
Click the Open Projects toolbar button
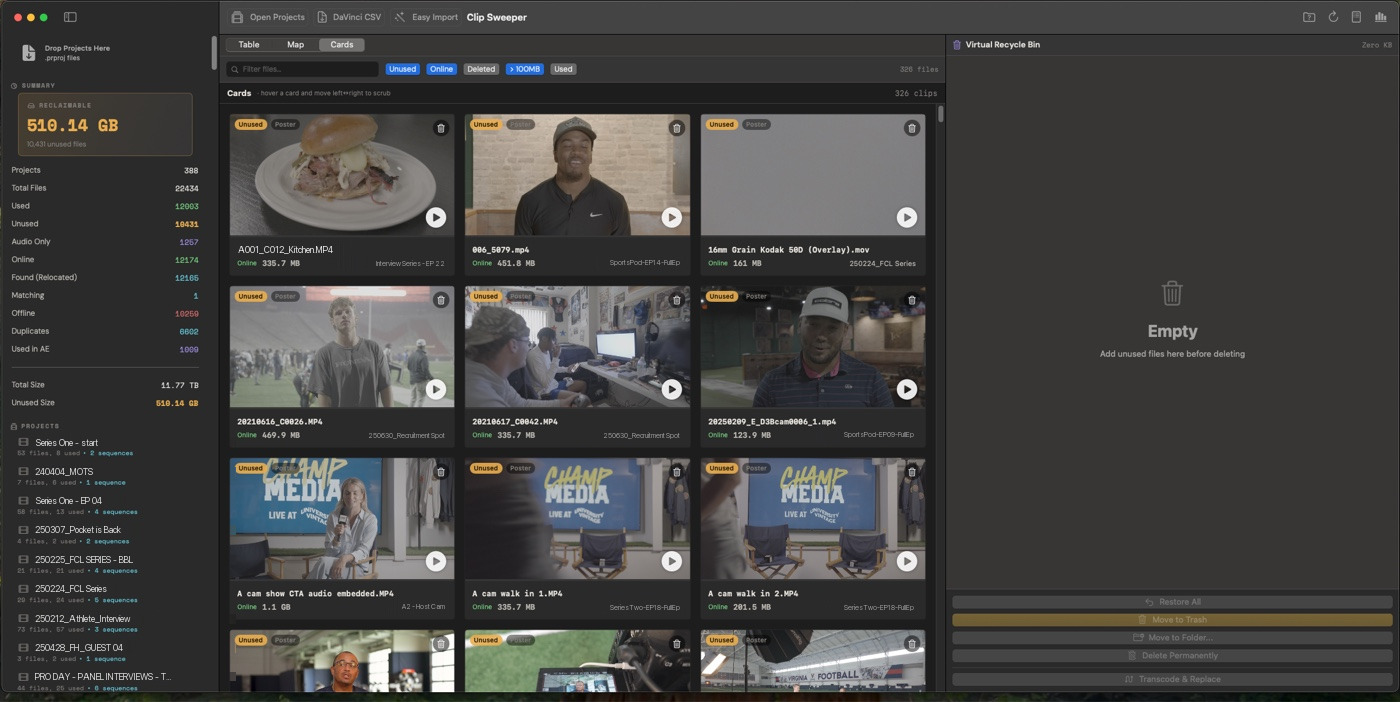click(268, 17)
